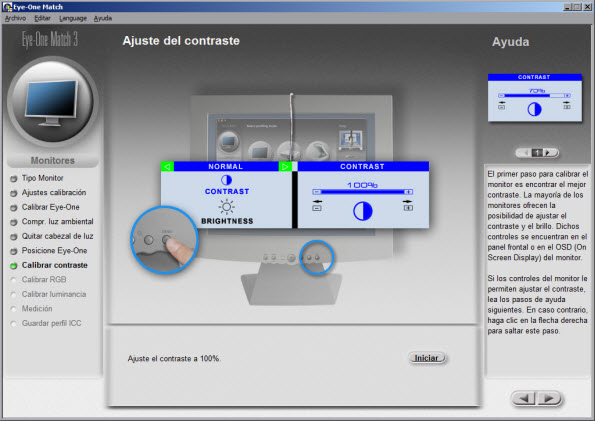Click the zoomed finger pressing button illustration
This screenshot has height=421, width=595.
point(164,240)
